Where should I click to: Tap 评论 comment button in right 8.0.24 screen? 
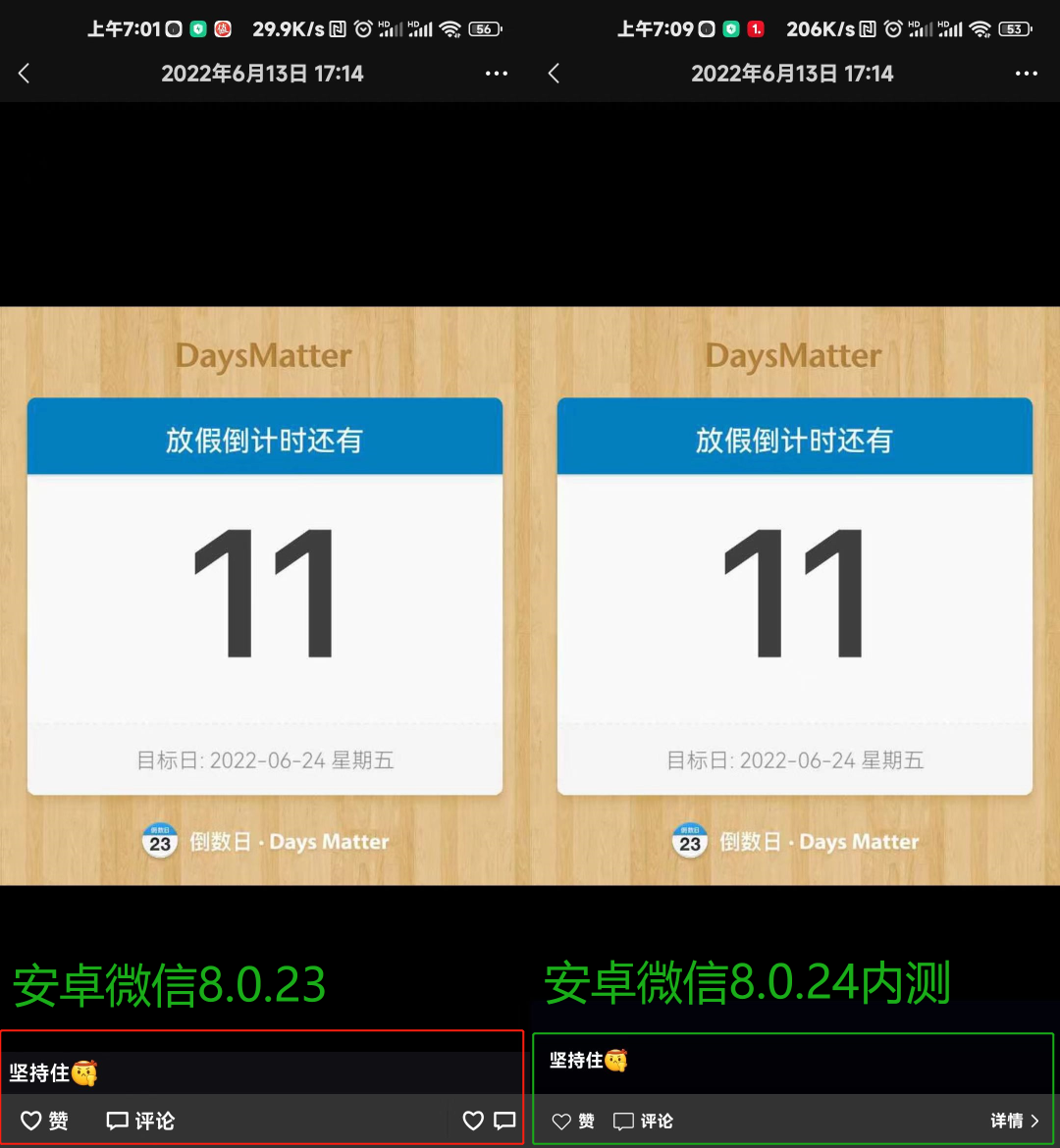643,1121
